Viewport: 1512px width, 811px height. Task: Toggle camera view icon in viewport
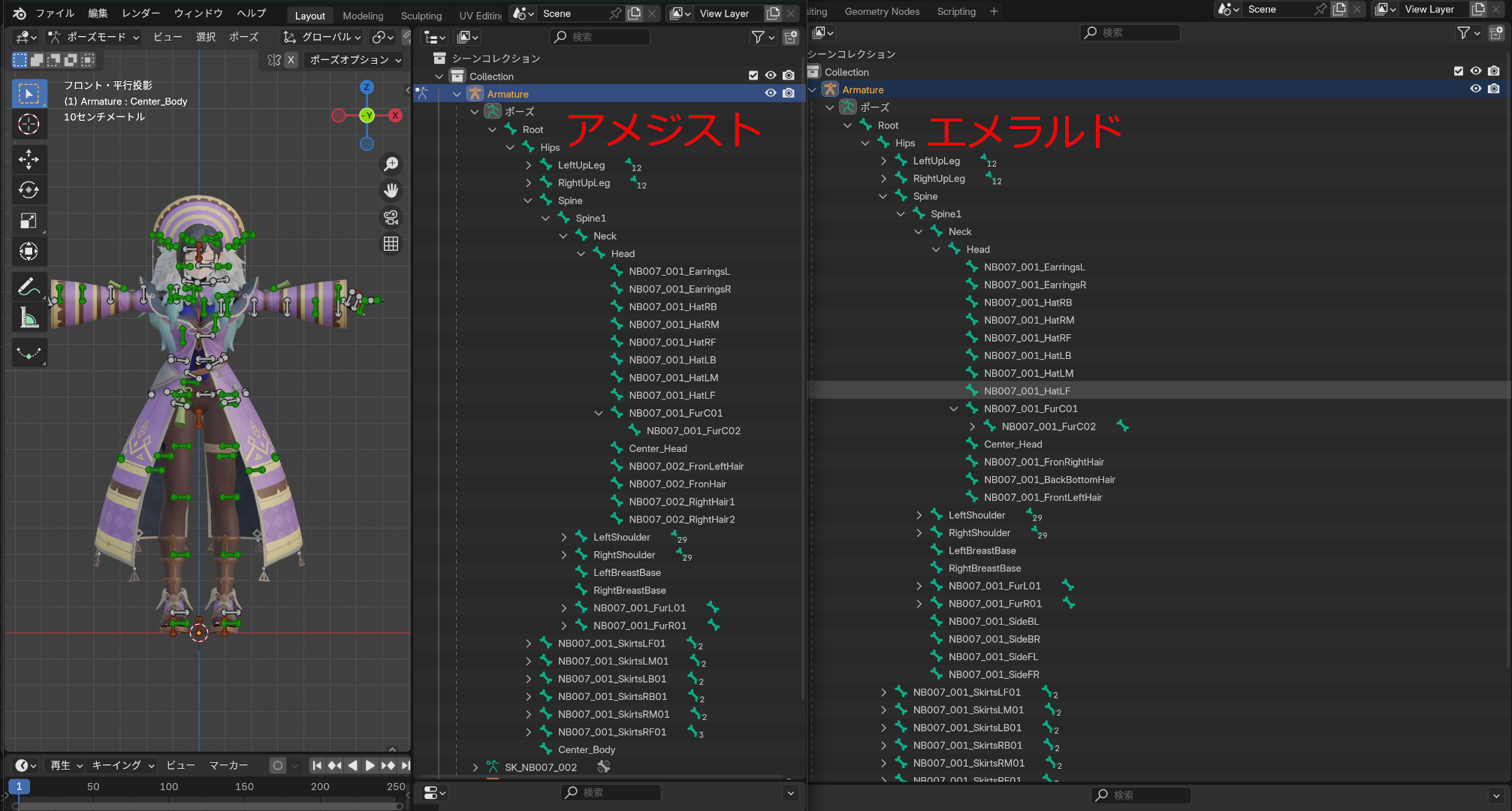point(391,218)
